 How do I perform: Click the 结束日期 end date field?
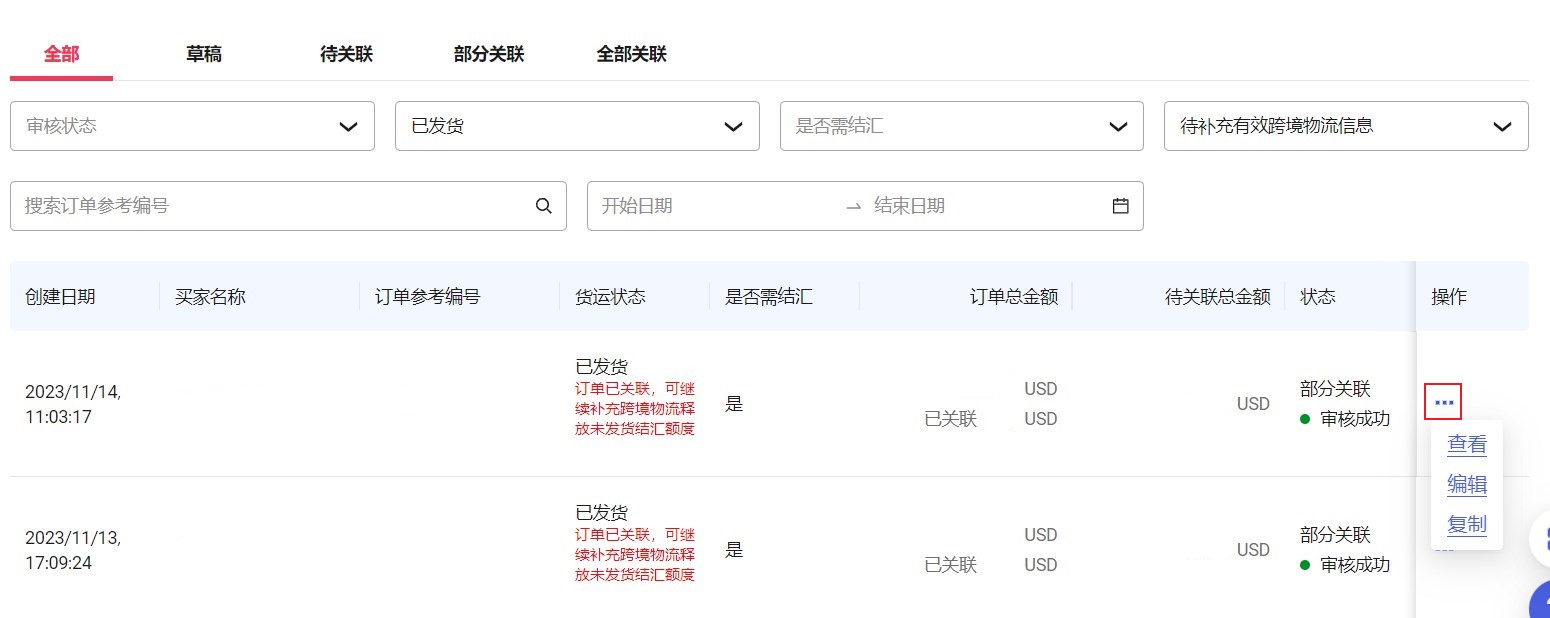click(x=960, y=206)
